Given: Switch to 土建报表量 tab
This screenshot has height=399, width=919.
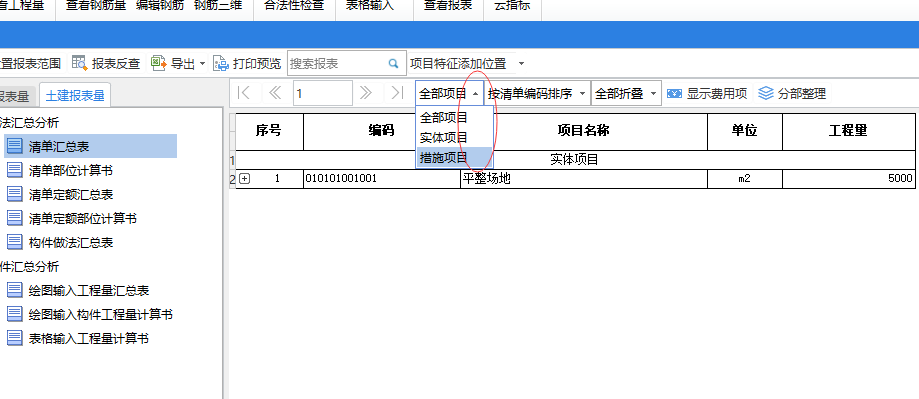Looking at the screenshot, I should point(75,96).
